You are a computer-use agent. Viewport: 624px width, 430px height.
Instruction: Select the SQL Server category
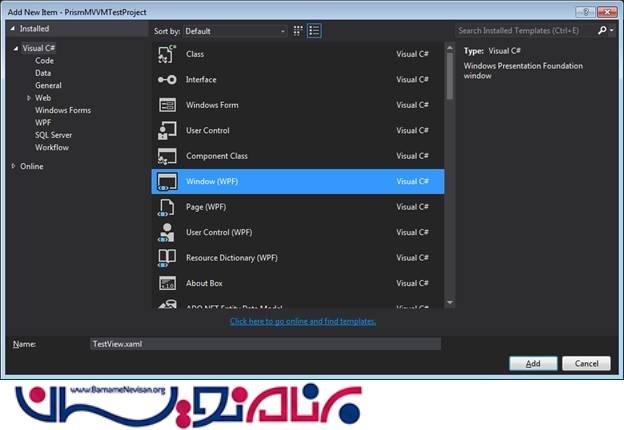53,135
